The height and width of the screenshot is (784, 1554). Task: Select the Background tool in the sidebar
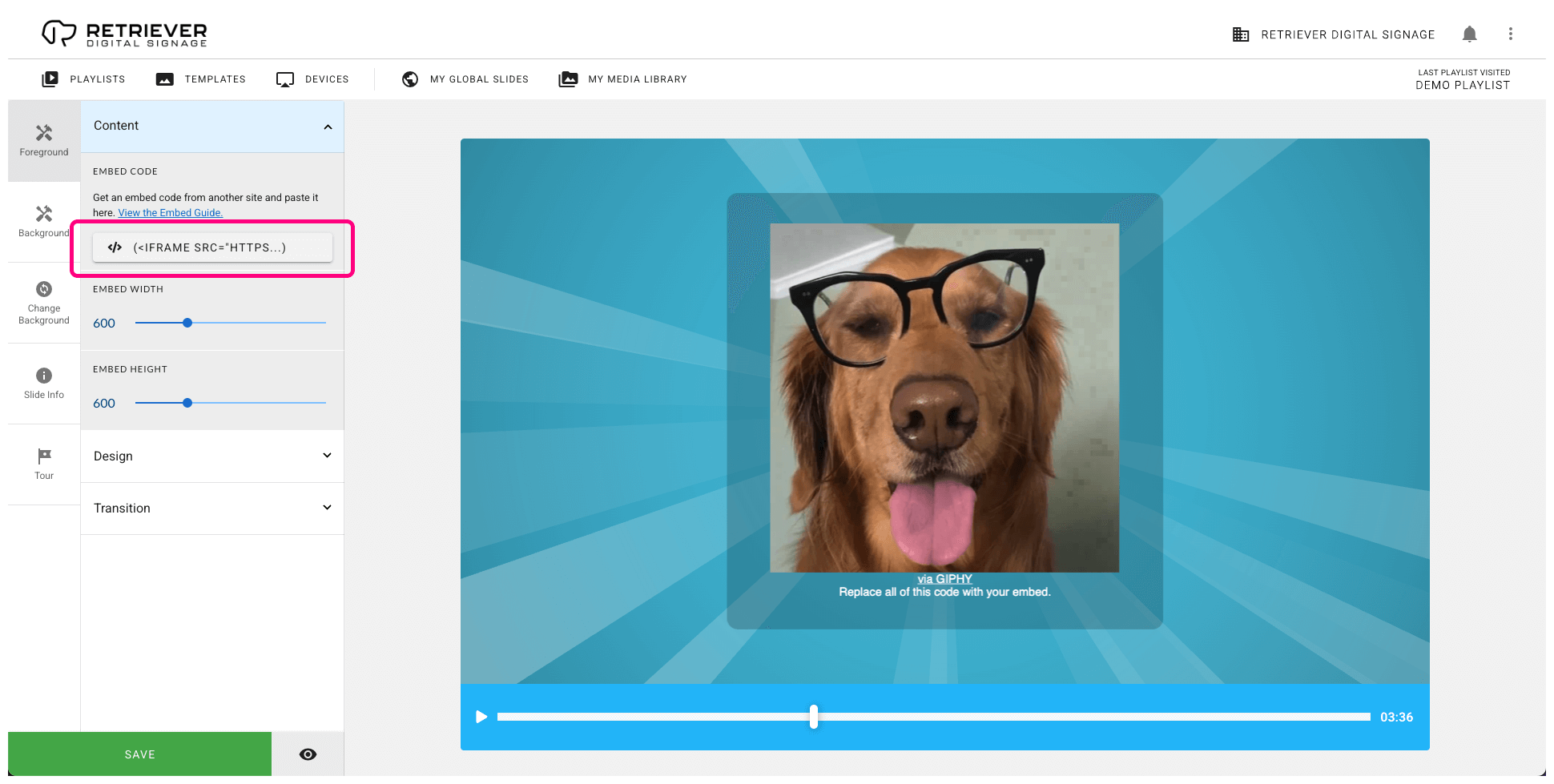44,222
